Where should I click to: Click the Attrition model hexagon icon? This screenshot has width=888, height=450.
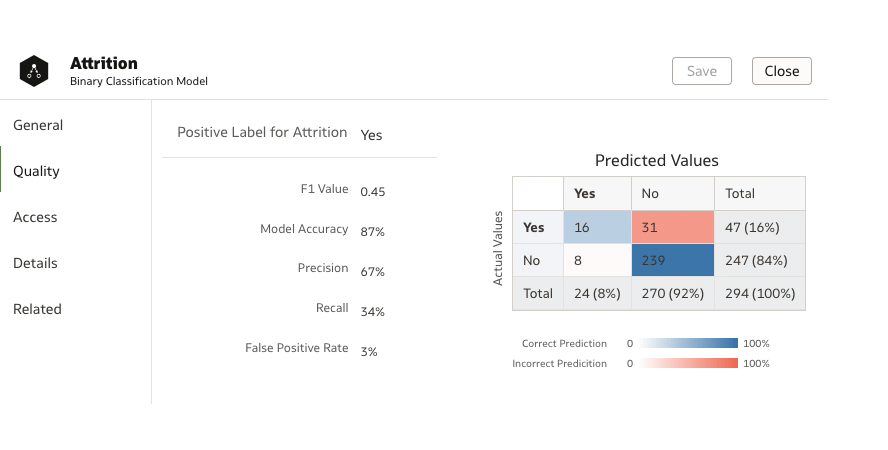click(x=34, y=71)
